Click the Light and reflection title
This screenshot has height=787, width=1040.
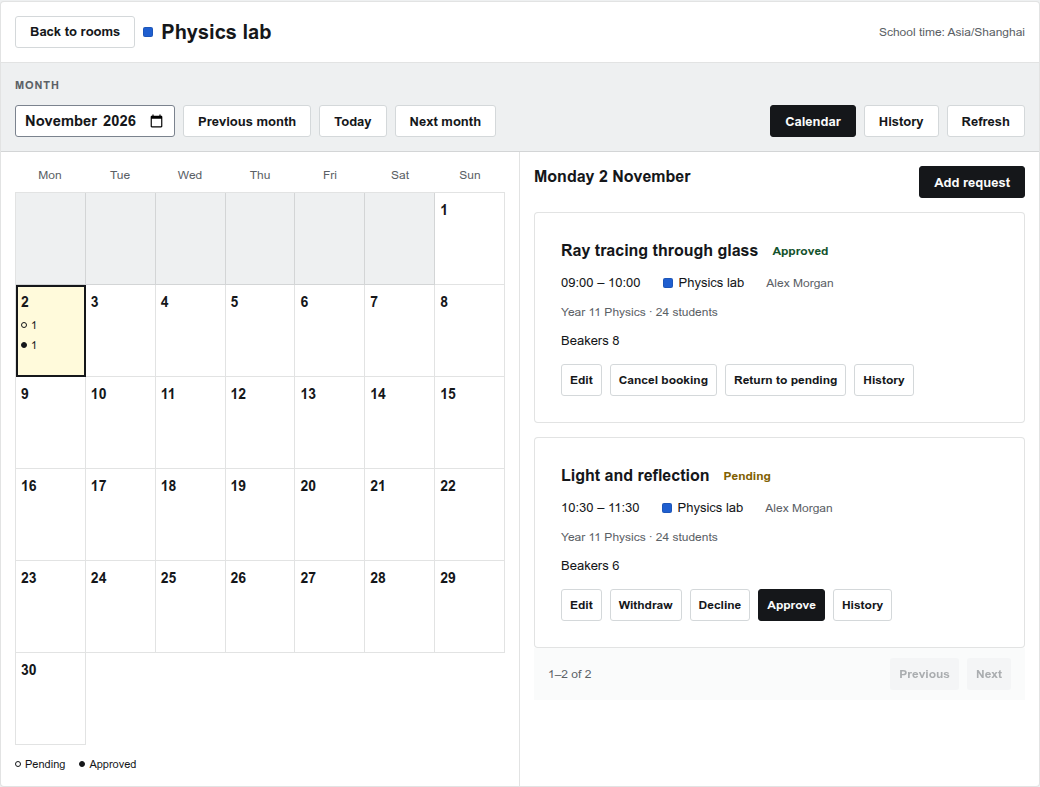pyautogui.click(x=635, y=475)
